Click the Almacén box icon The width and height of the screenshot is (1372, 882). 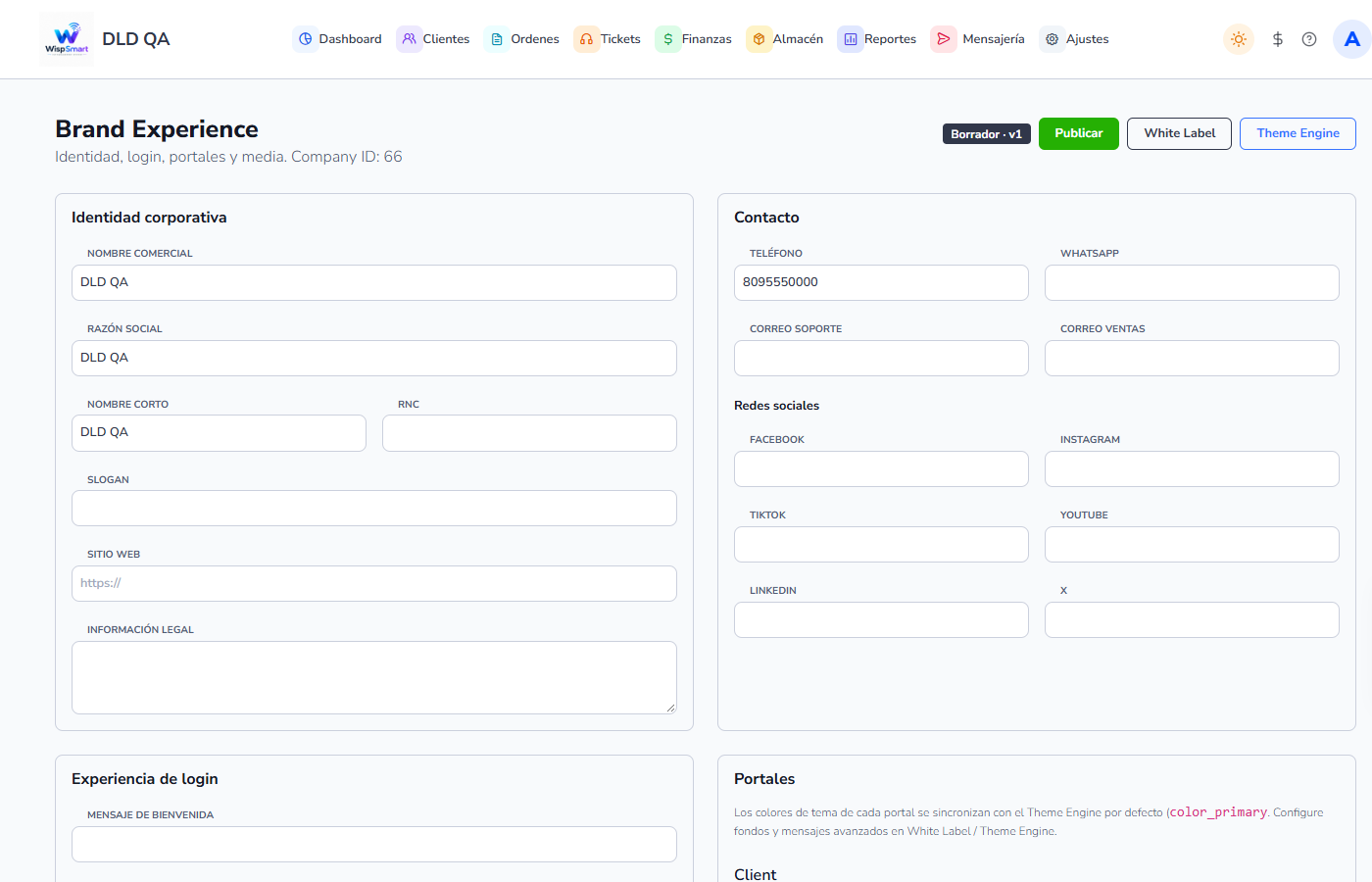759,39
